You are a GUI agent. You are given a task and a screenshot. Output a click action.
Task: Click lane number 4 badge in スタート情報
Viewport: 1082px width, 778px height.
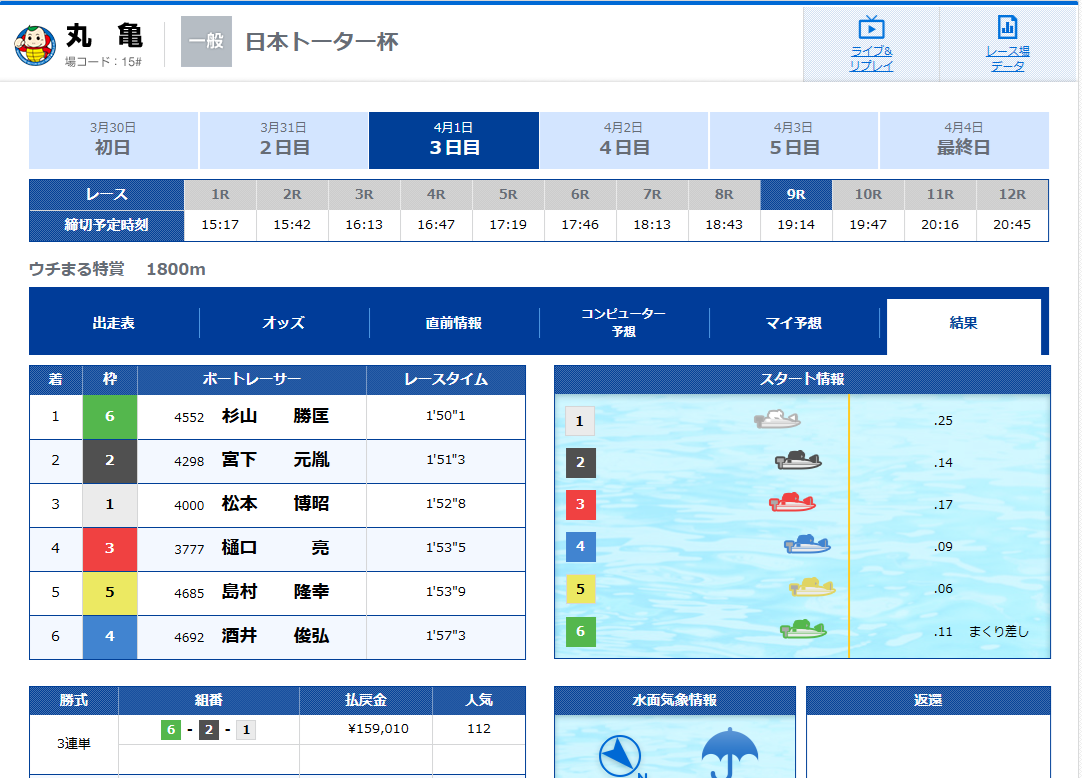click(x=580, y=547)
